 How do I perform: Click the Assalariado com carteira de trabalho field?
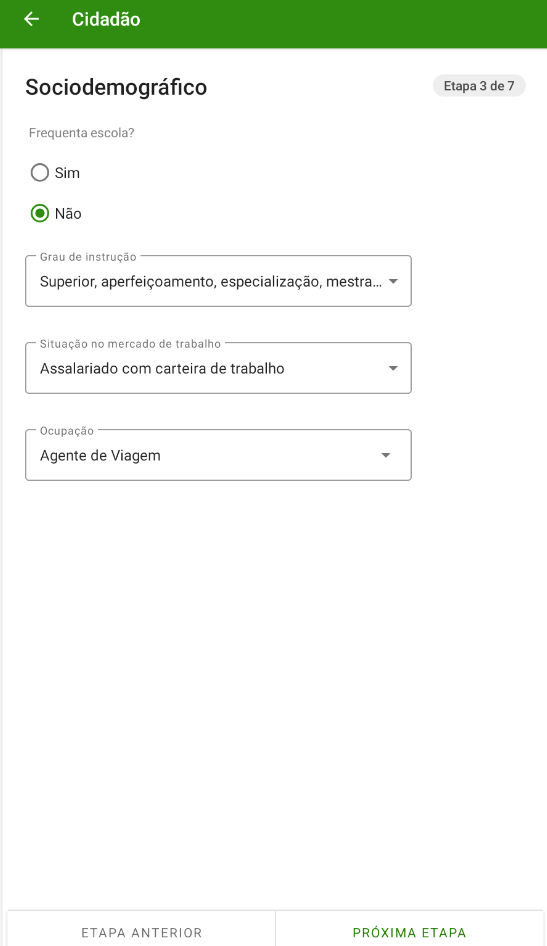(218, 368)
